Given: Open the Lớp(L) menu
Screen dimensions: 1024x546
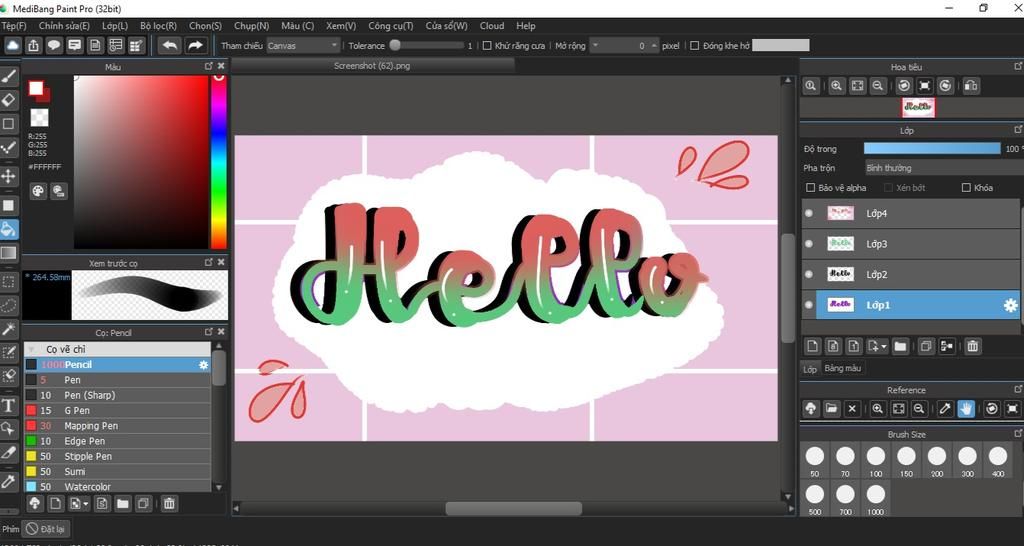Looking at the screenshot, I should pyautogui.click(x=115, y=26).
